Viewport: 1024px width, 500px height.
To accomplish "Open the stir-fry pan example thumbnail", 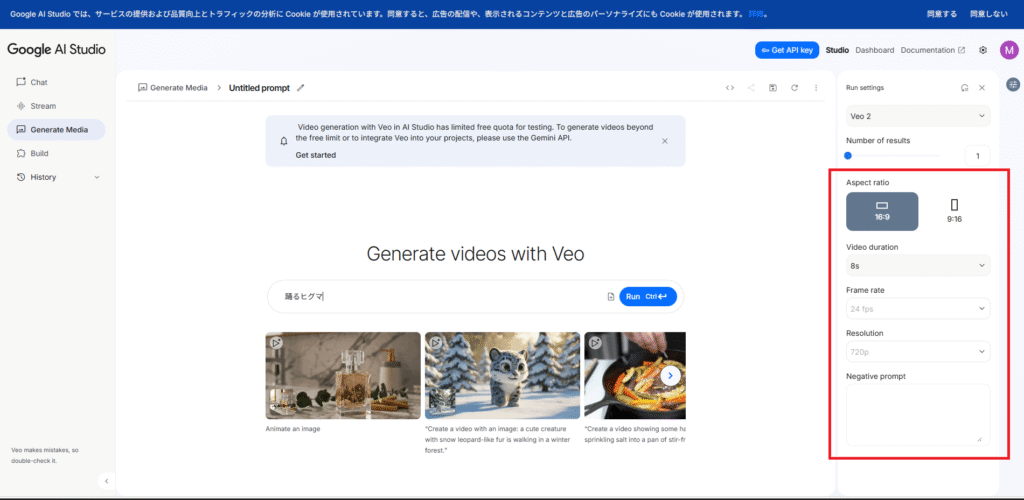I will pos(635,375).
